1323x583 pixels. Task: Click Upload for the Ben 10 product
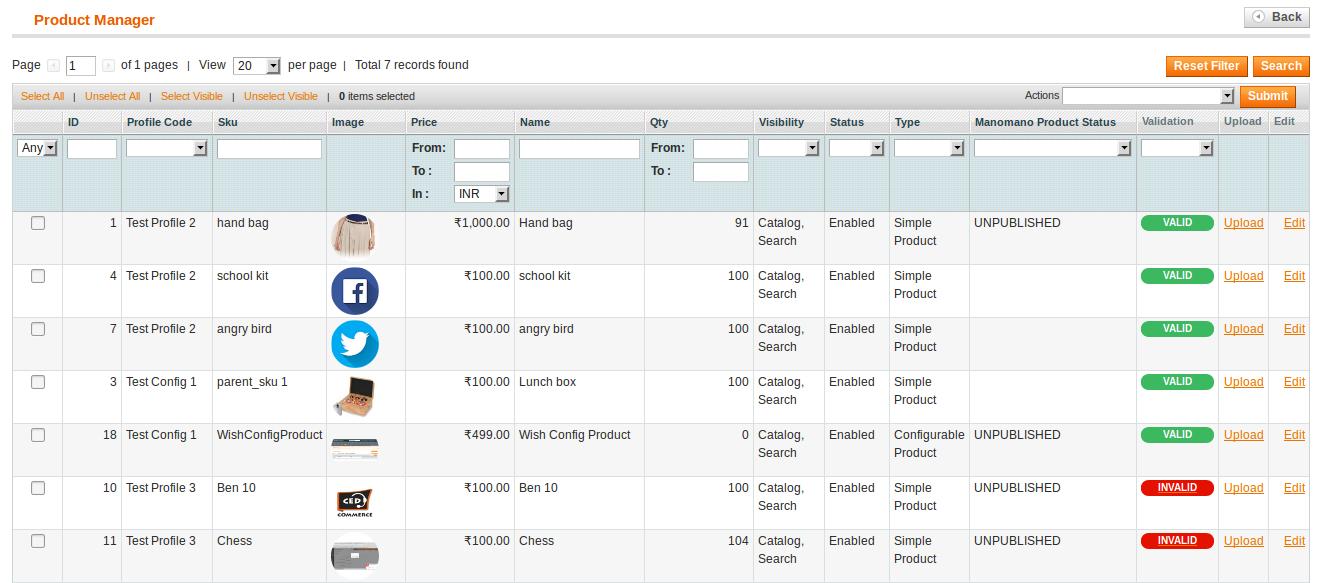tap(1243, 488)
